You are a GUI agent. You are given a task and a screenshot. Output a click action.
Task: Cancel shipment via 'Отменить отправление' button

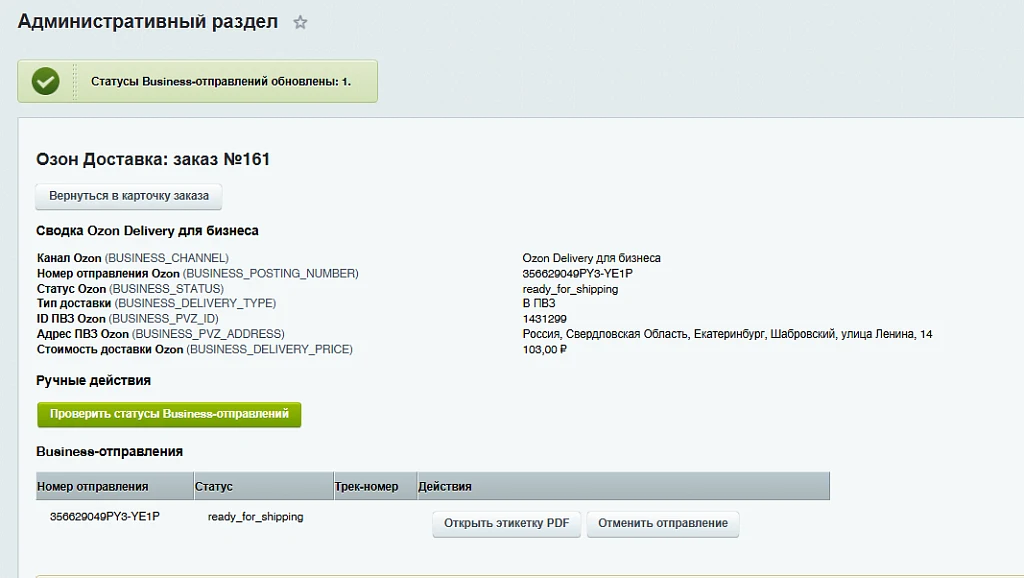click(x=663, y=523)
